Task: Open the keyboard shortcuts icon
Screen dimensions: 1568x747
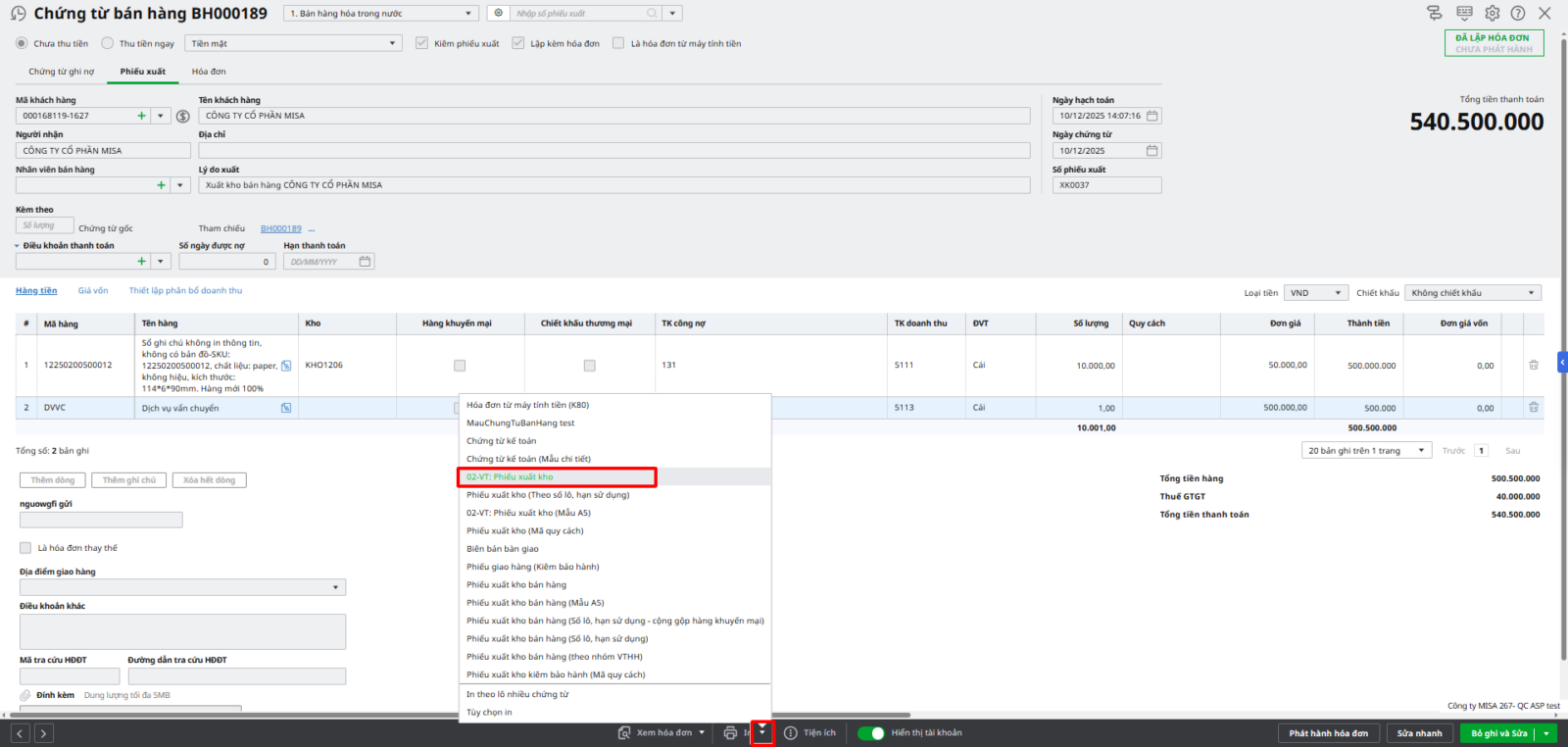Action: pyautogui.click(x=1464, y=13)
